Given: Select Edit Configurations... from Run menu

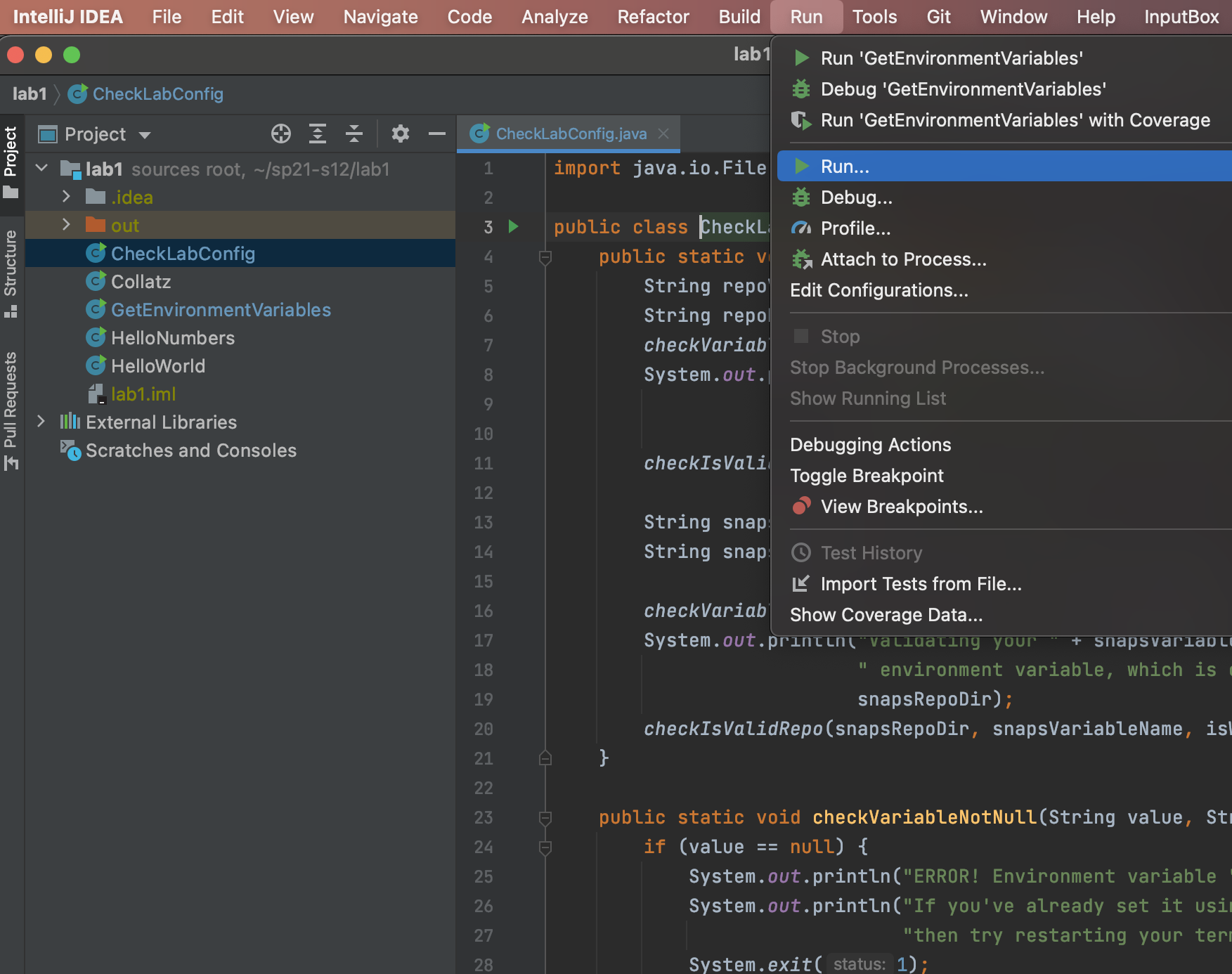Looking at the screenshot, I should [878, 290].
